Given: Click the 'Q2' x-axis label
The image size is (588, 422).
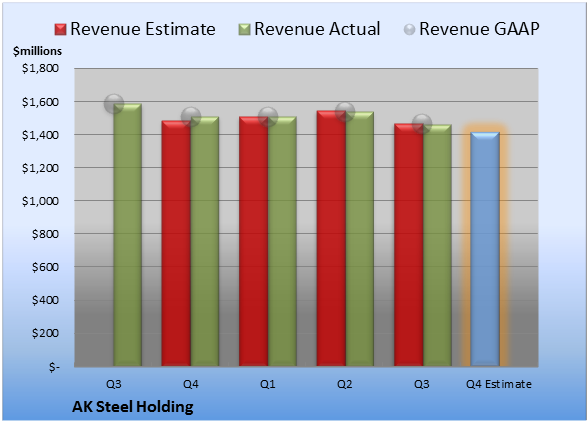Looking at the screenshot, I should tap(345, 384).
